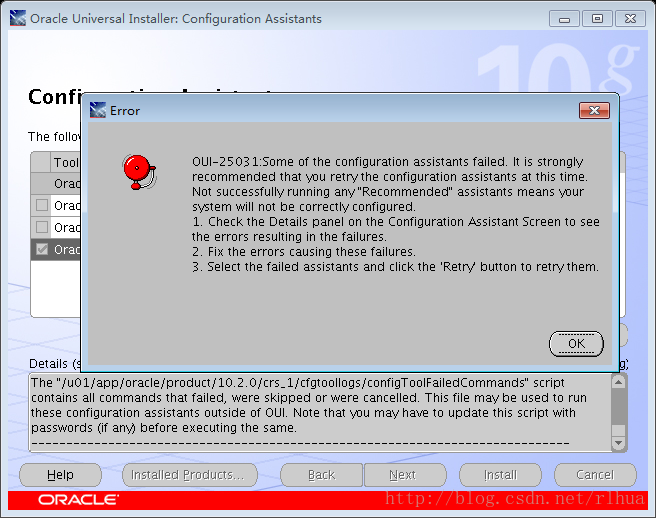
Task: Go Back to previous installer step
Action: (x=321, y=475)
